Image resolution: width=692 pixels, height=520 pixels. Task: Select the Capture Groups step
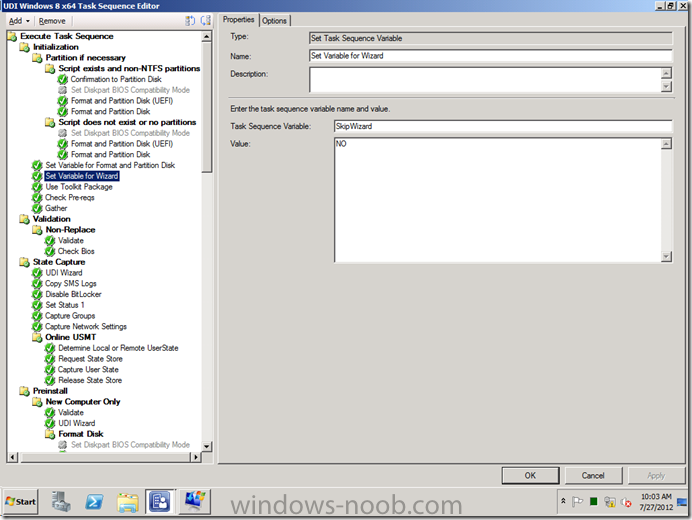[70, 316]
